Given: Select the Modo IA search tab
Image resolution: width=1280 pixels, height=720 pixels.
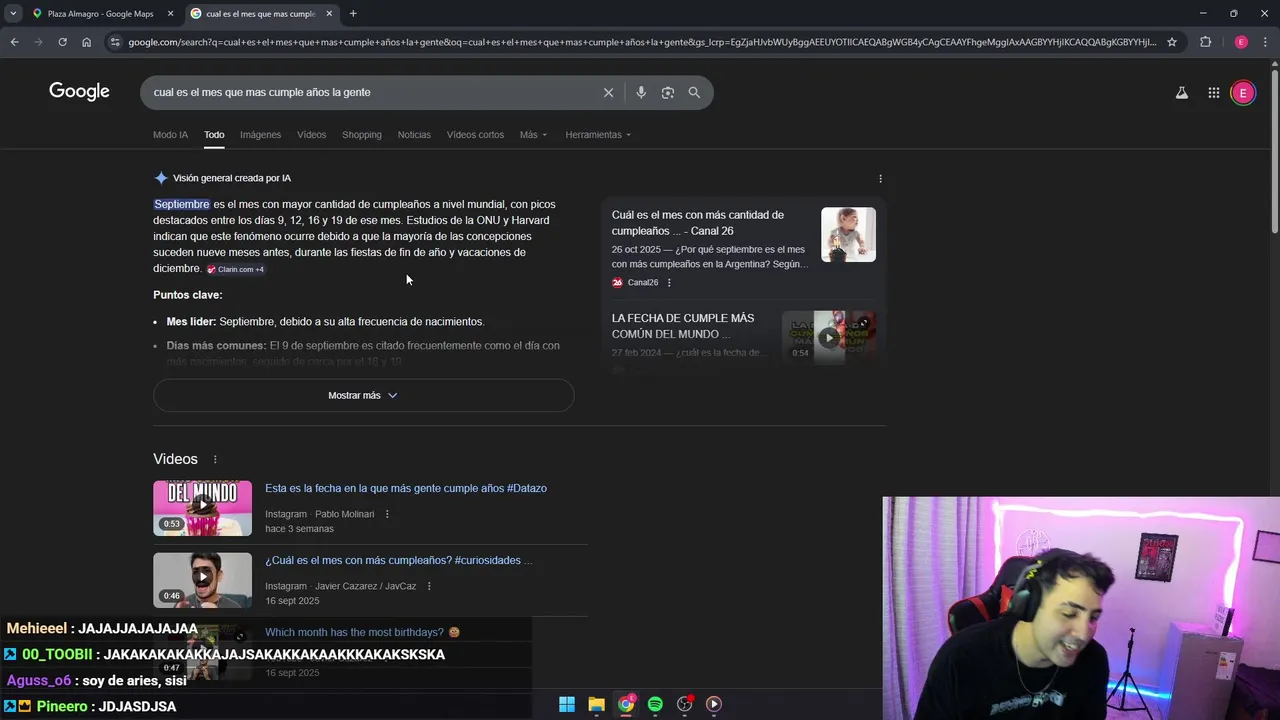Looking at the screenshot, I should (x=170, y=134).
